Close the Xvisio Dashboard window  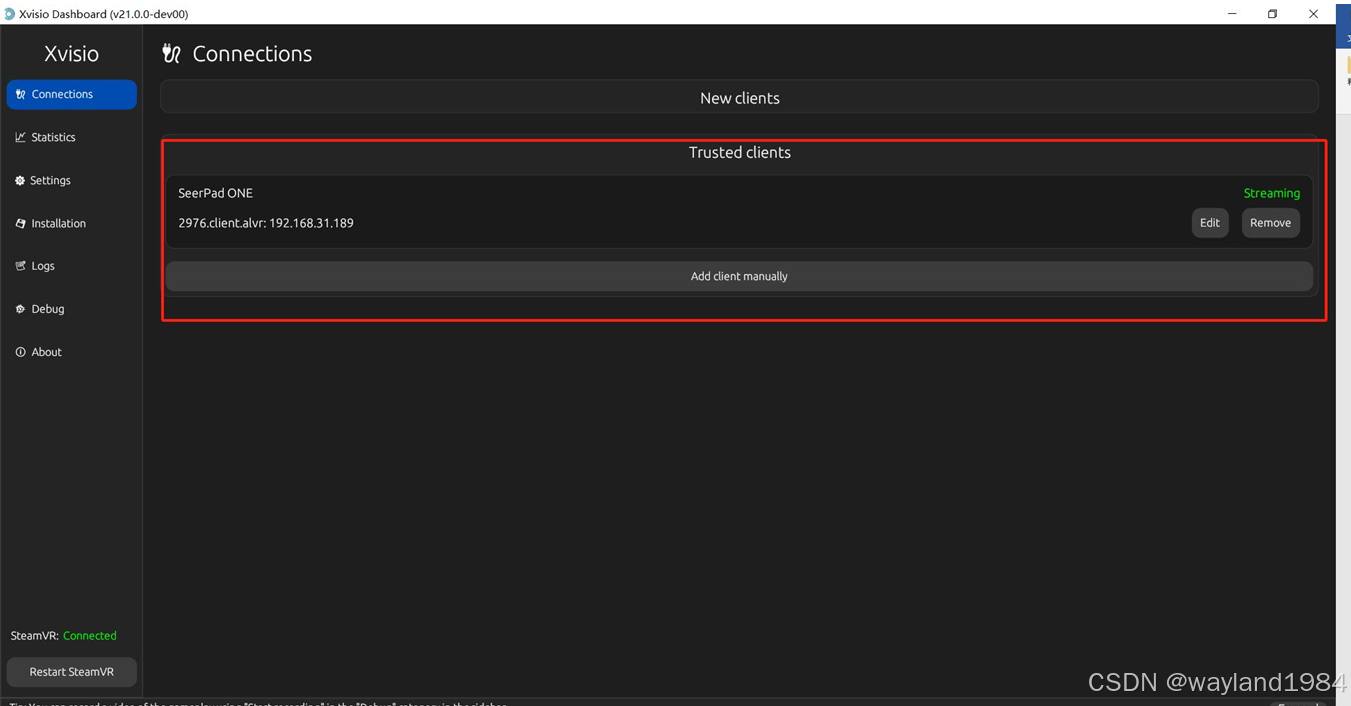pos(1313,14)
